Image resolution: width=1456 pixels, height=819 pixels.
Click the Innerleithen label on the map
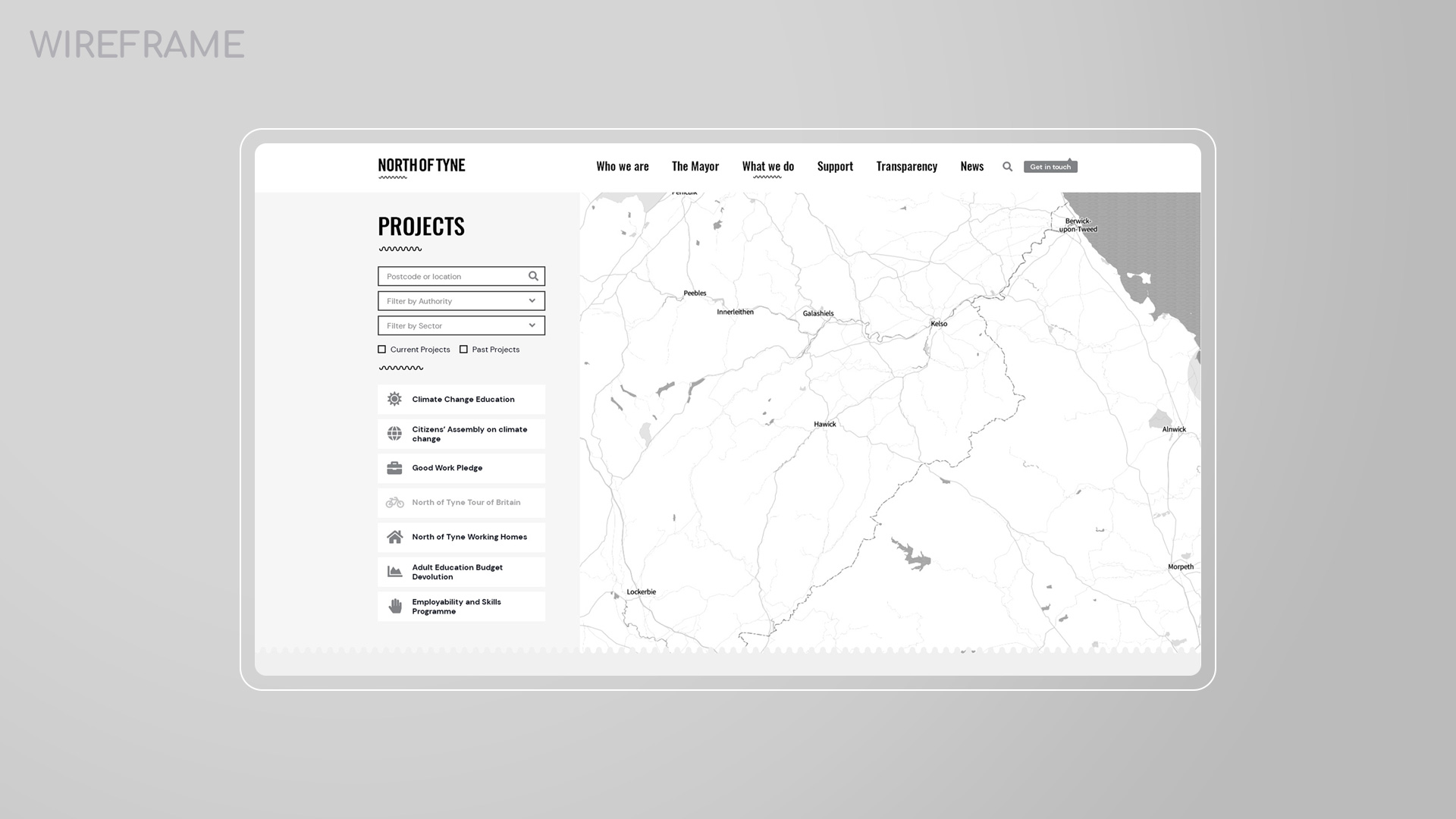tap(736, 312)
